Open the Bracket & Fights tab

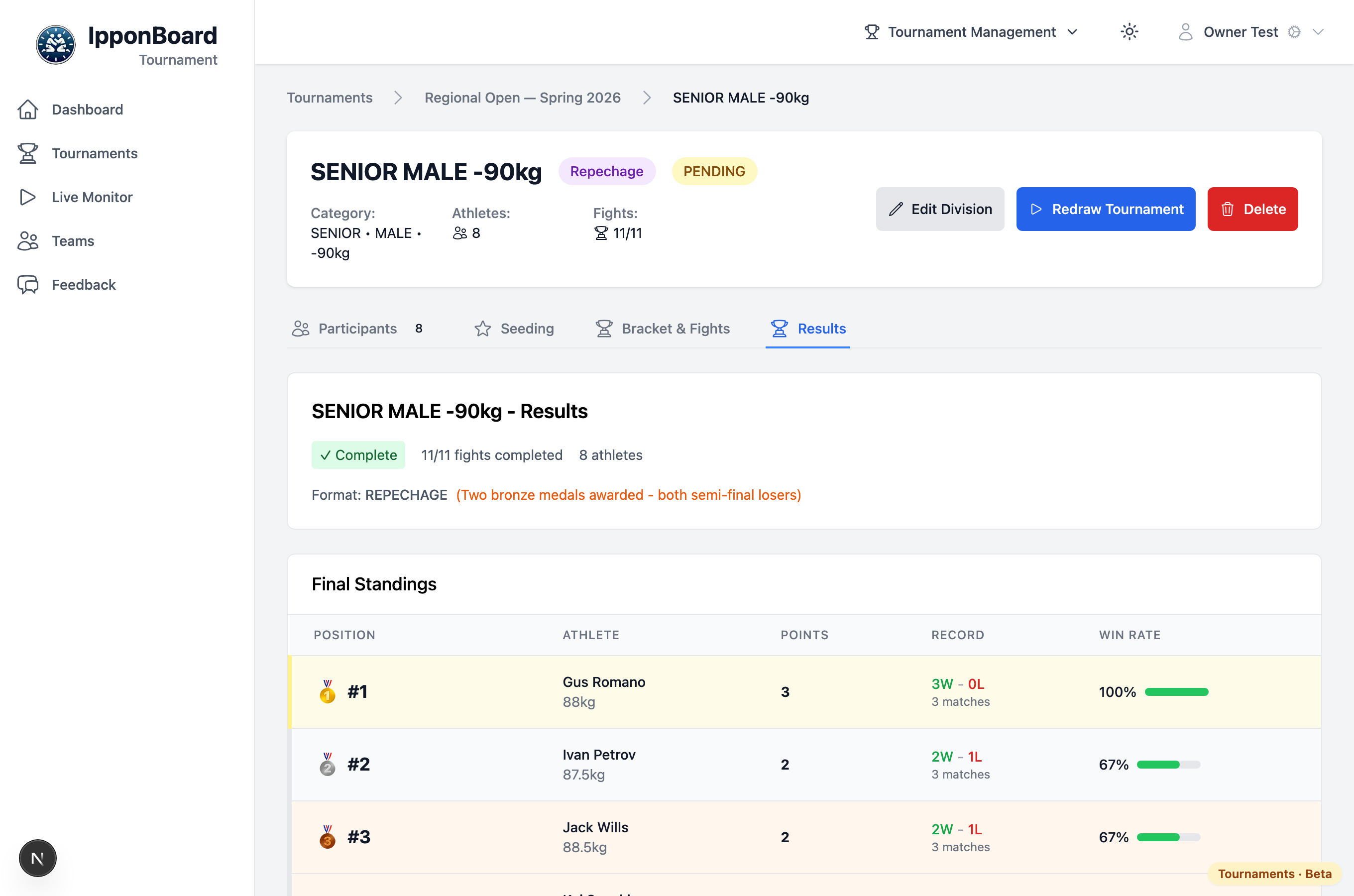(663, 329)
